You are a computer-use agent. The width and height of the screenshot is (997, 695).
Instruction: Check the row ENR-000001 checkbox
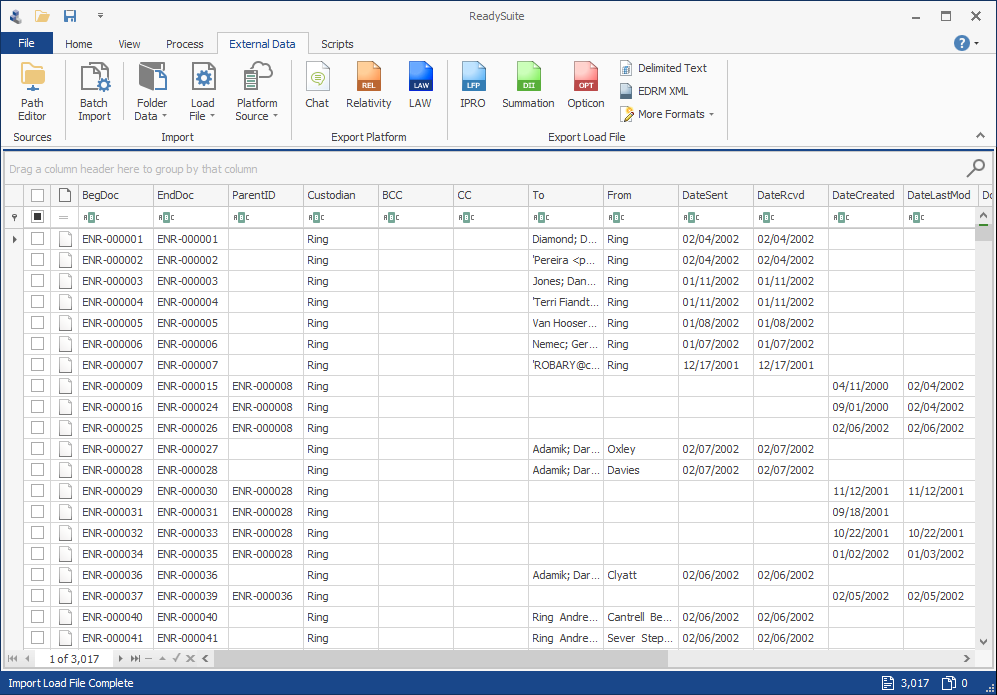(38, 239)
